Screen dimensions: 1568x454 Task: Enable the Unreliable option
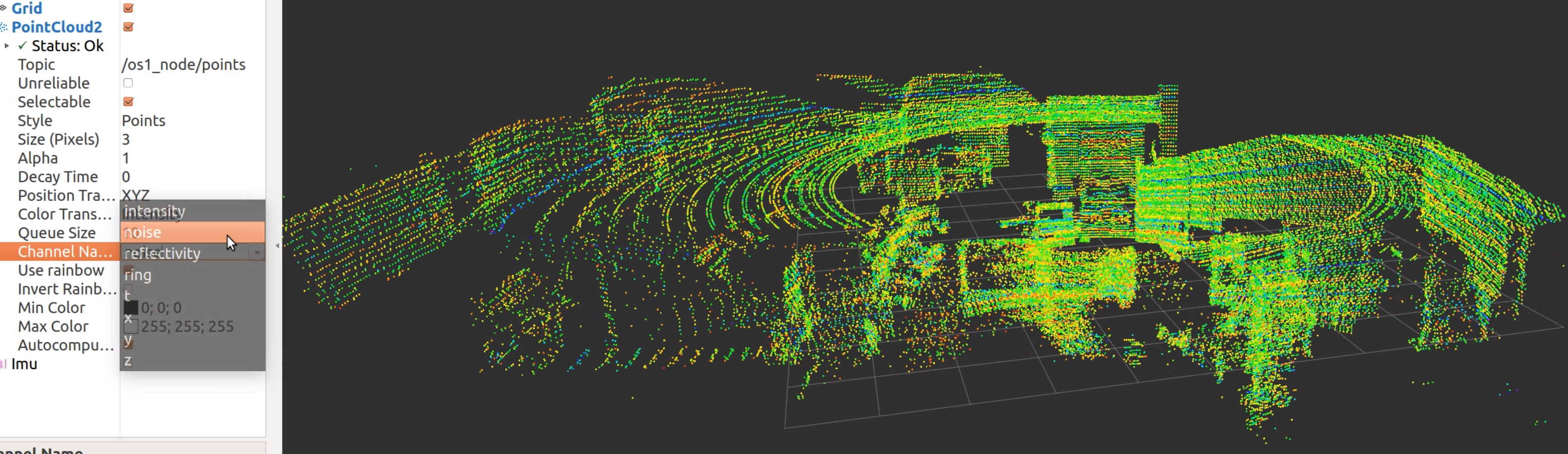pyautogui.click(x=127, y=83)
